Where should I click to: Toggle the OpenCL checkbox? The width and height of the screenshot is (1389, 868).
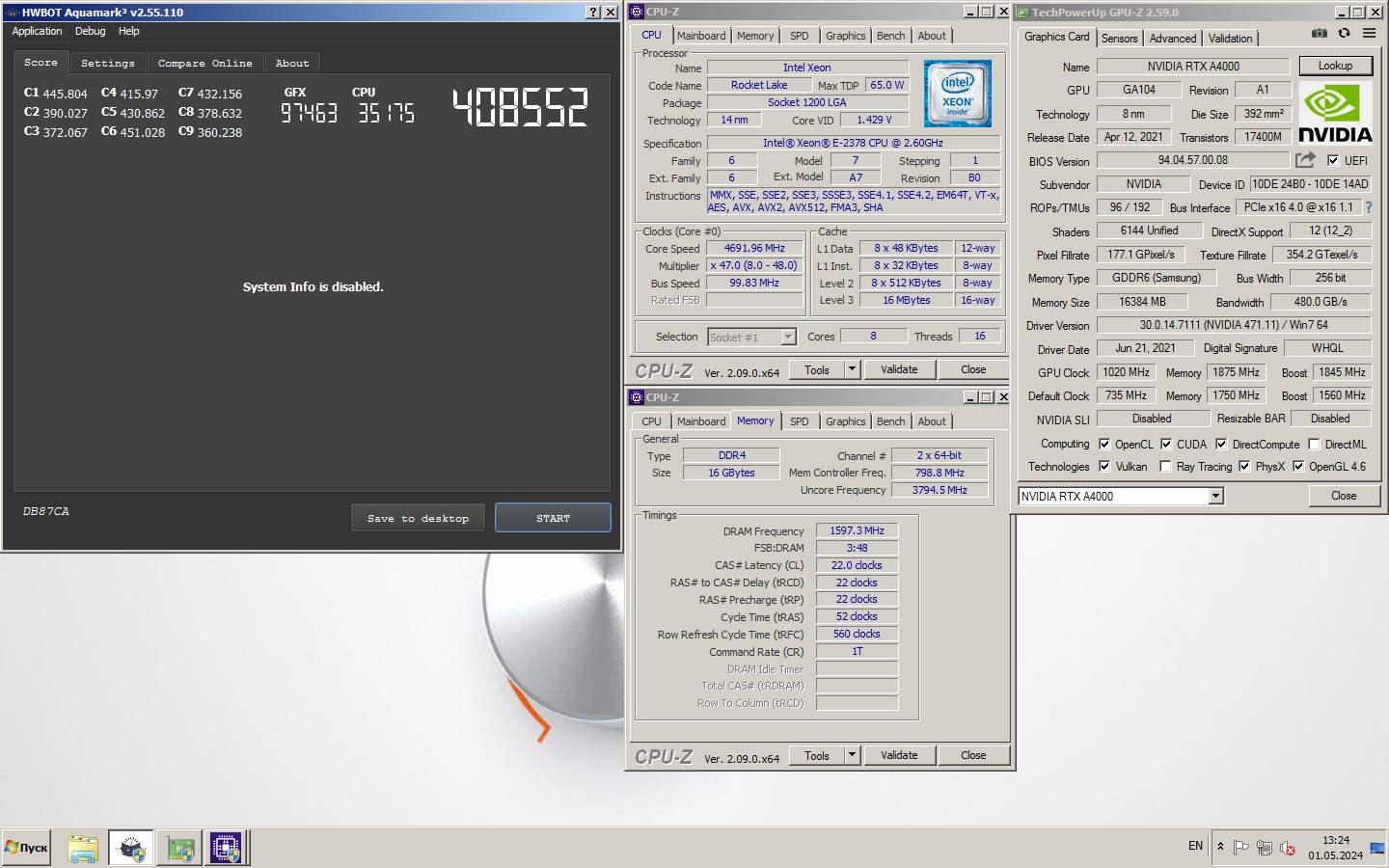coord(1104,445)
